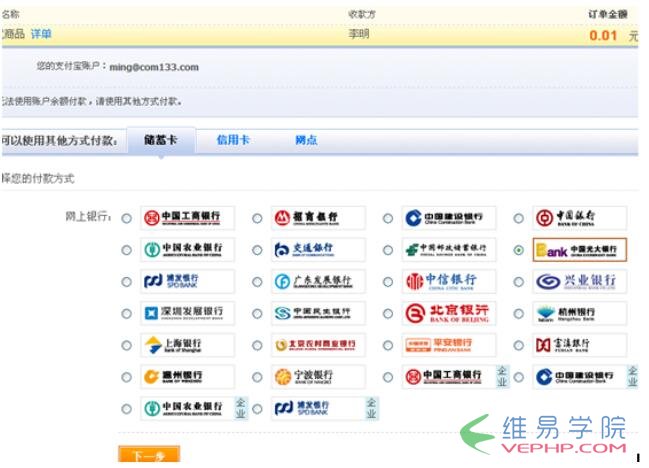This screenshot has width=649, height=468.
Task: Click the account email ming@com133.com
Action: (154, 67)
